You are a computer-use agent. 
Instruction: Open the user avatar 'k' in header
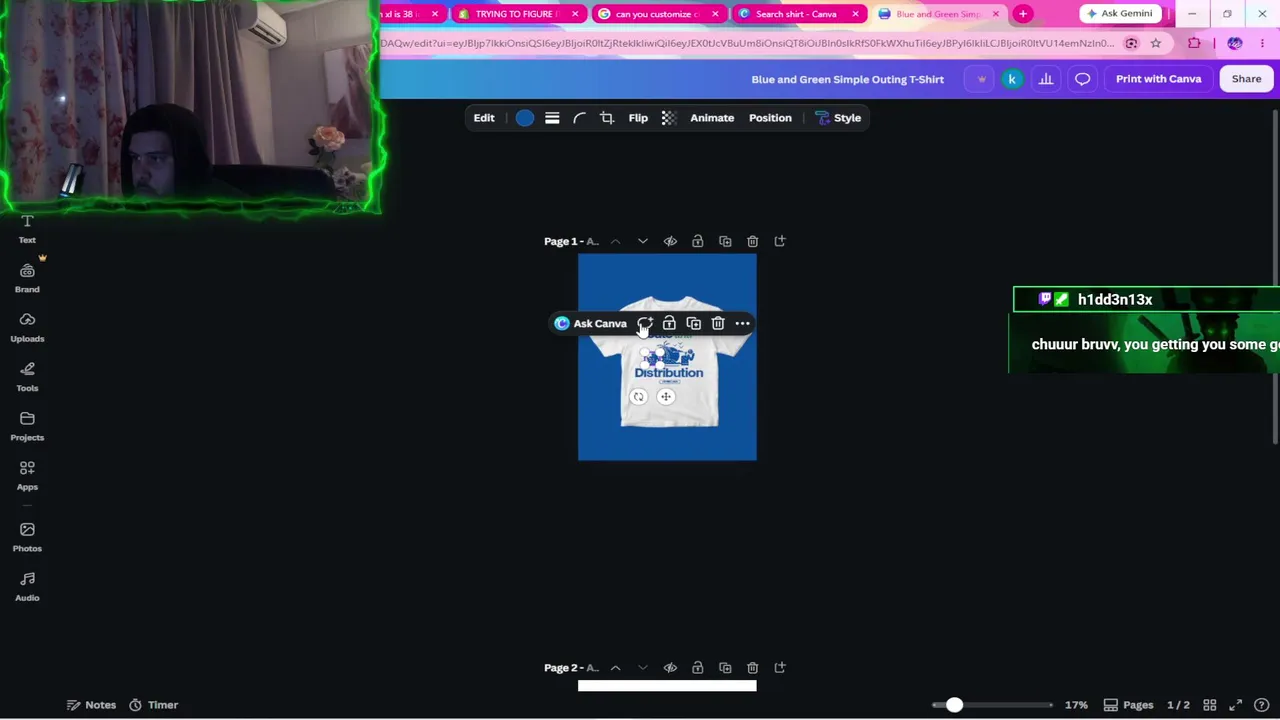pos(1012,79)
